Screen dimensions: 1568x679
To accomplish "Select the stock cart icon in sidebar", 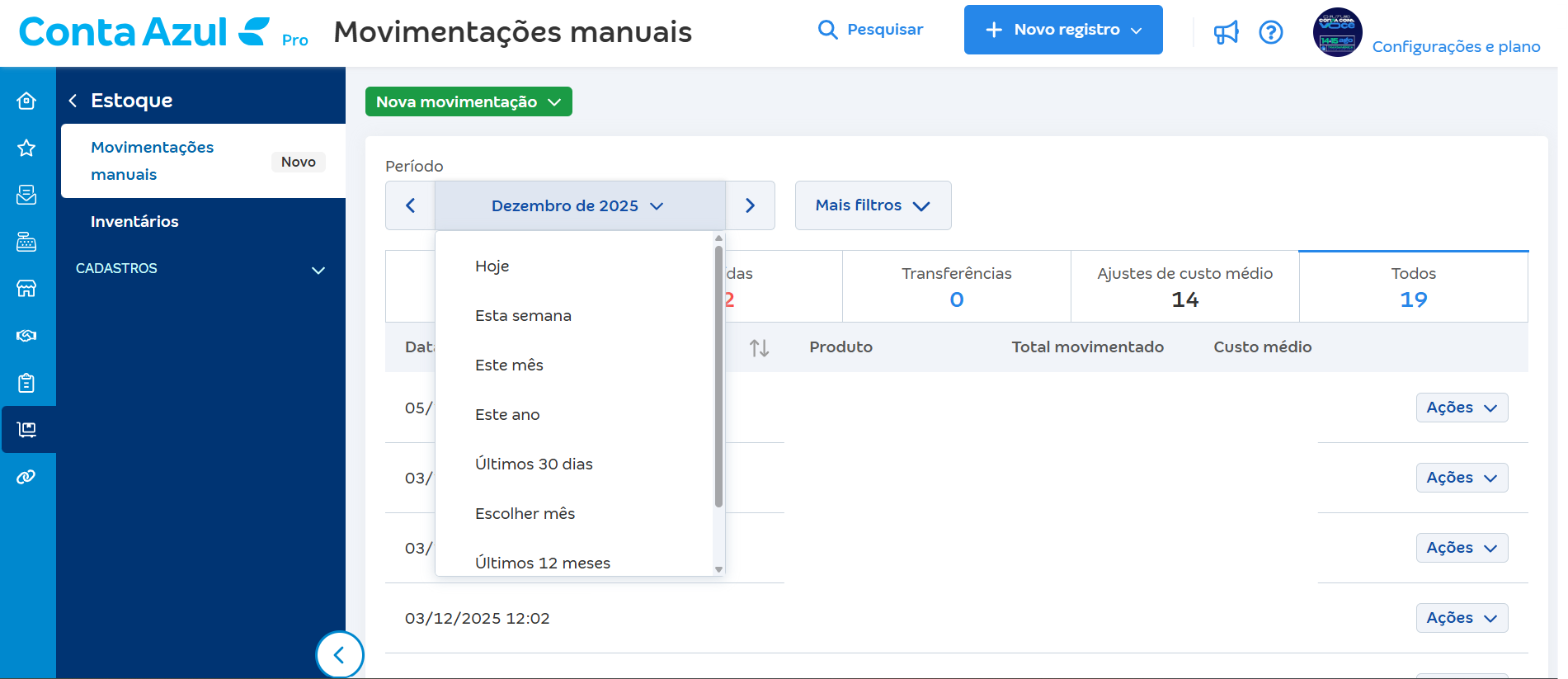I will 26,430.
